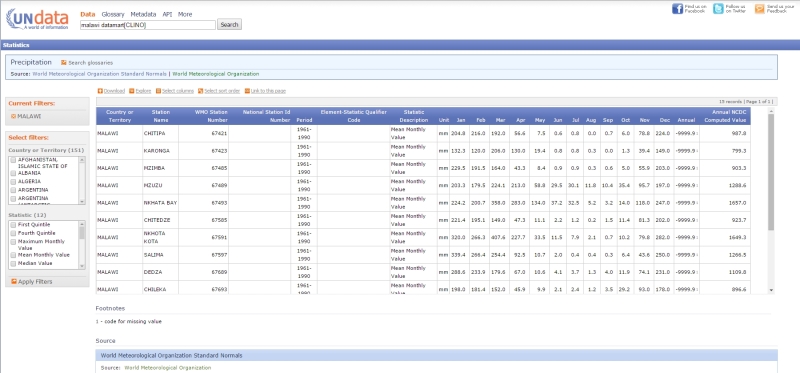The width and height of the screenshot is (800, 373).
Task: Click the data table's scroll down arrow
Action: (x=771, y=290)
